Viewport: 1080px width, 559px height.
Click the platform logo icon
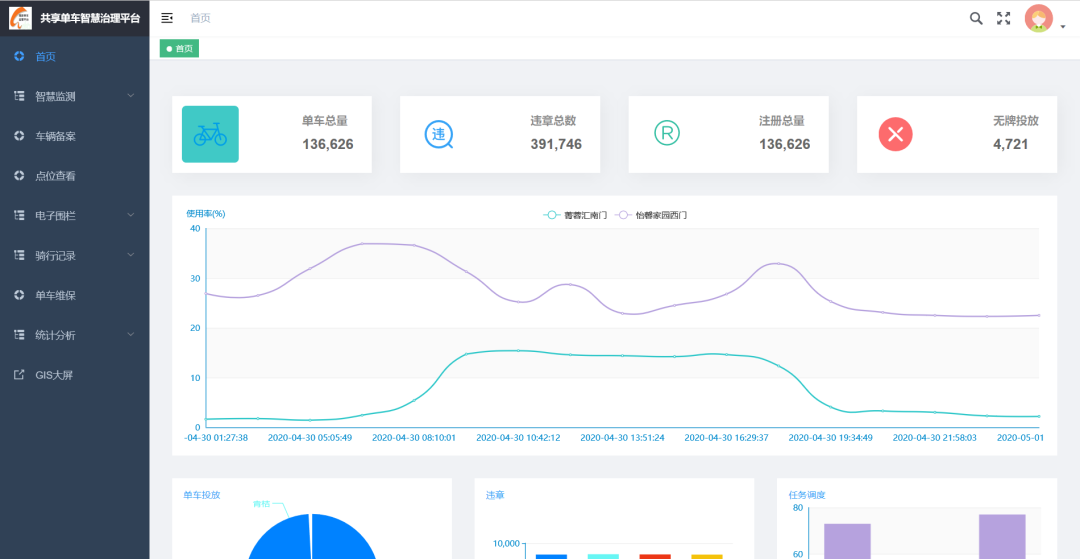pyautogui.click(x=20, y=18)
